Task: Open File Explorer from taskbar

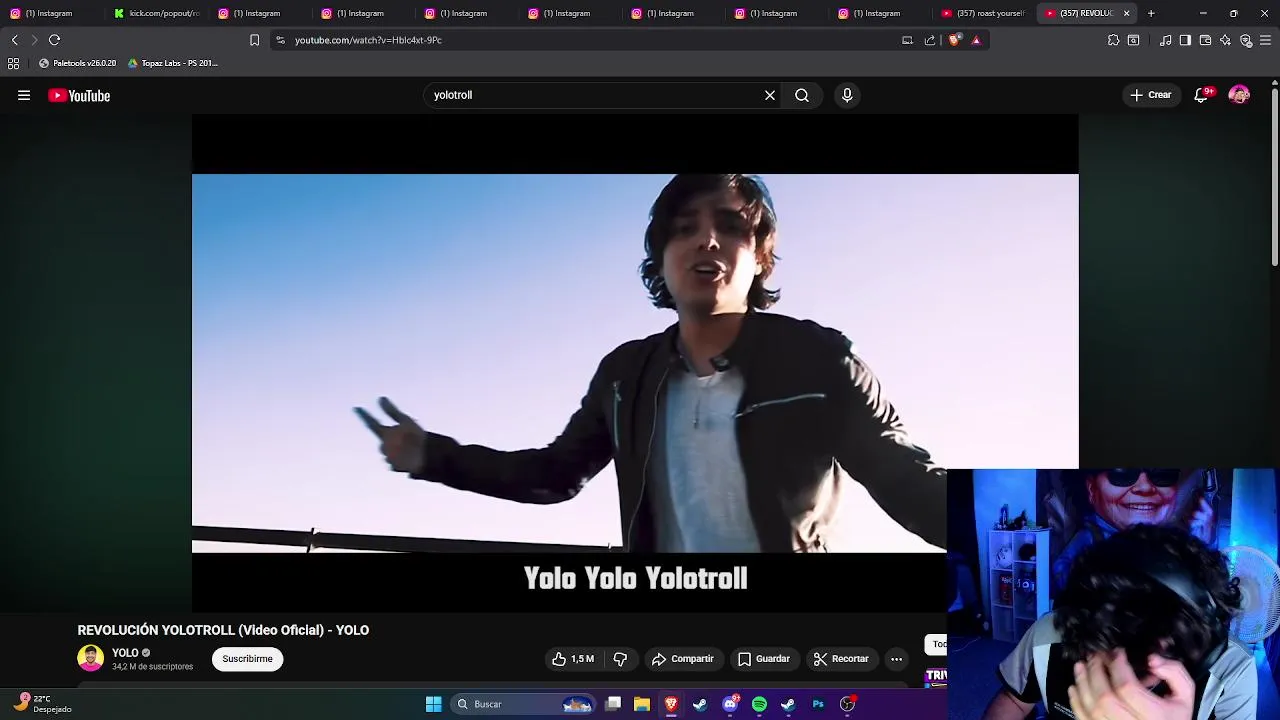Action: pos(642,704)
